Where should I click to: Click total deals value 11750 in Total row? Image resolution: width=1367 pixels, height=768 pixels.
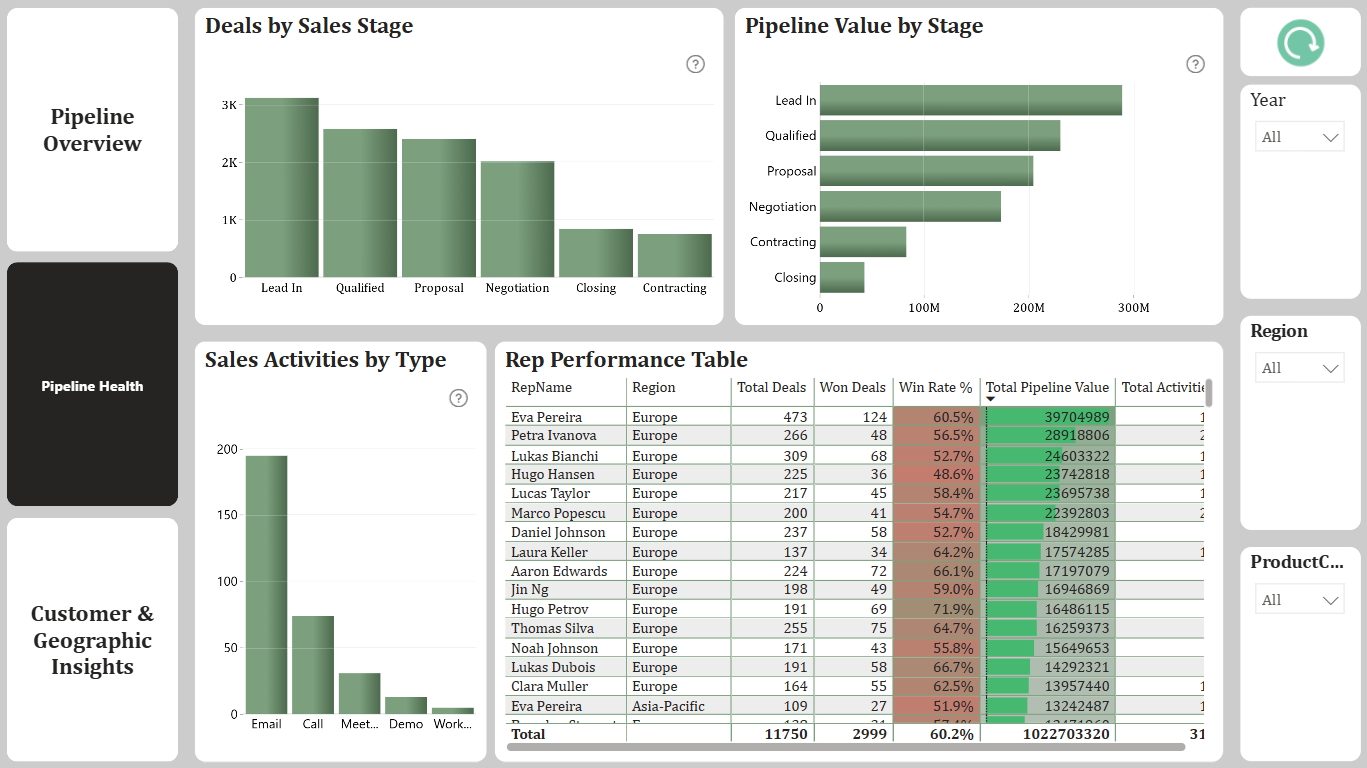click(785, 734)
